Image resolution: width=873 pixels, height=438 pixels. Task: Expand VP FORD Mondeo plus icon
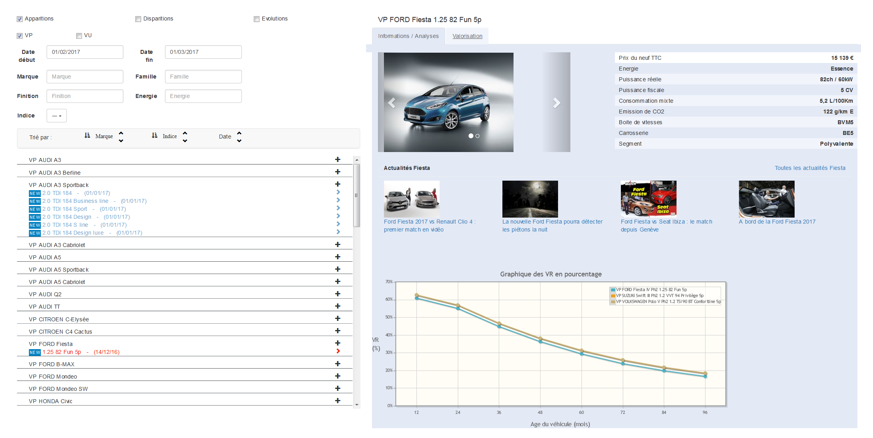tap(337, 376)
